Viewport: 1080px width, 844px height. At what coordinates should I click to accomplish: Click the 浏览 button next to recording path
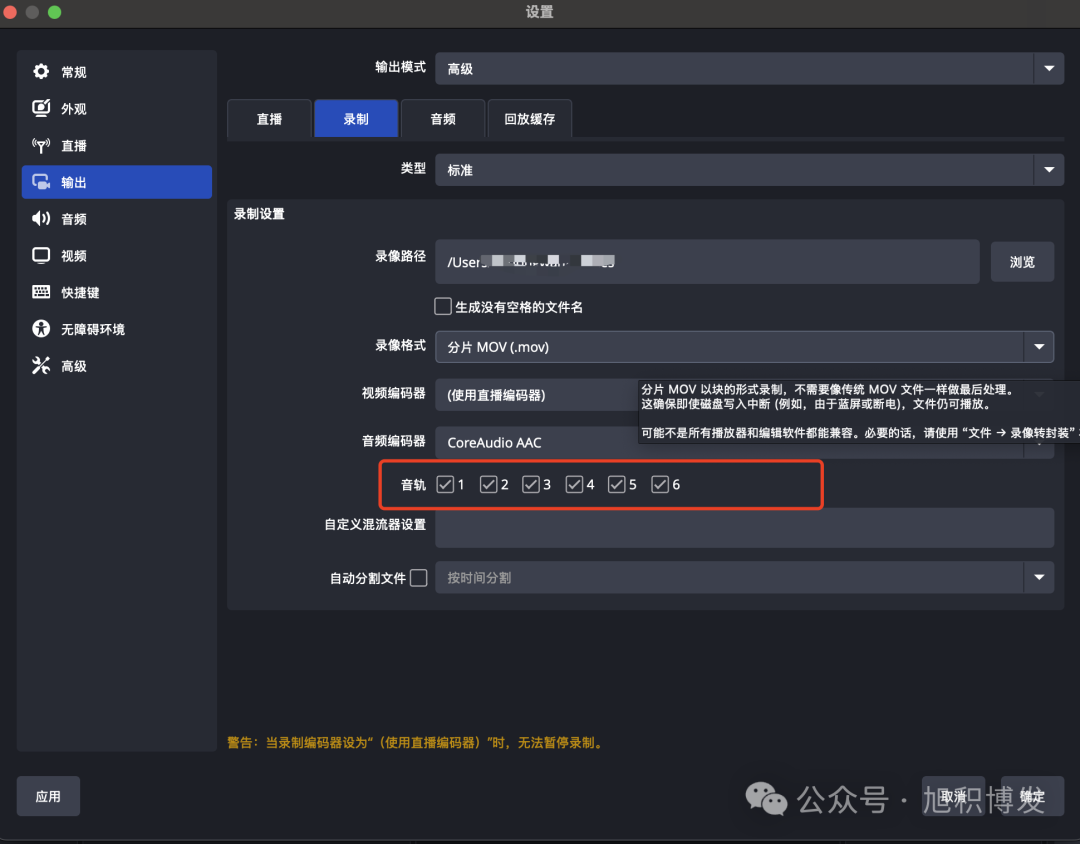pos(1022,261)
